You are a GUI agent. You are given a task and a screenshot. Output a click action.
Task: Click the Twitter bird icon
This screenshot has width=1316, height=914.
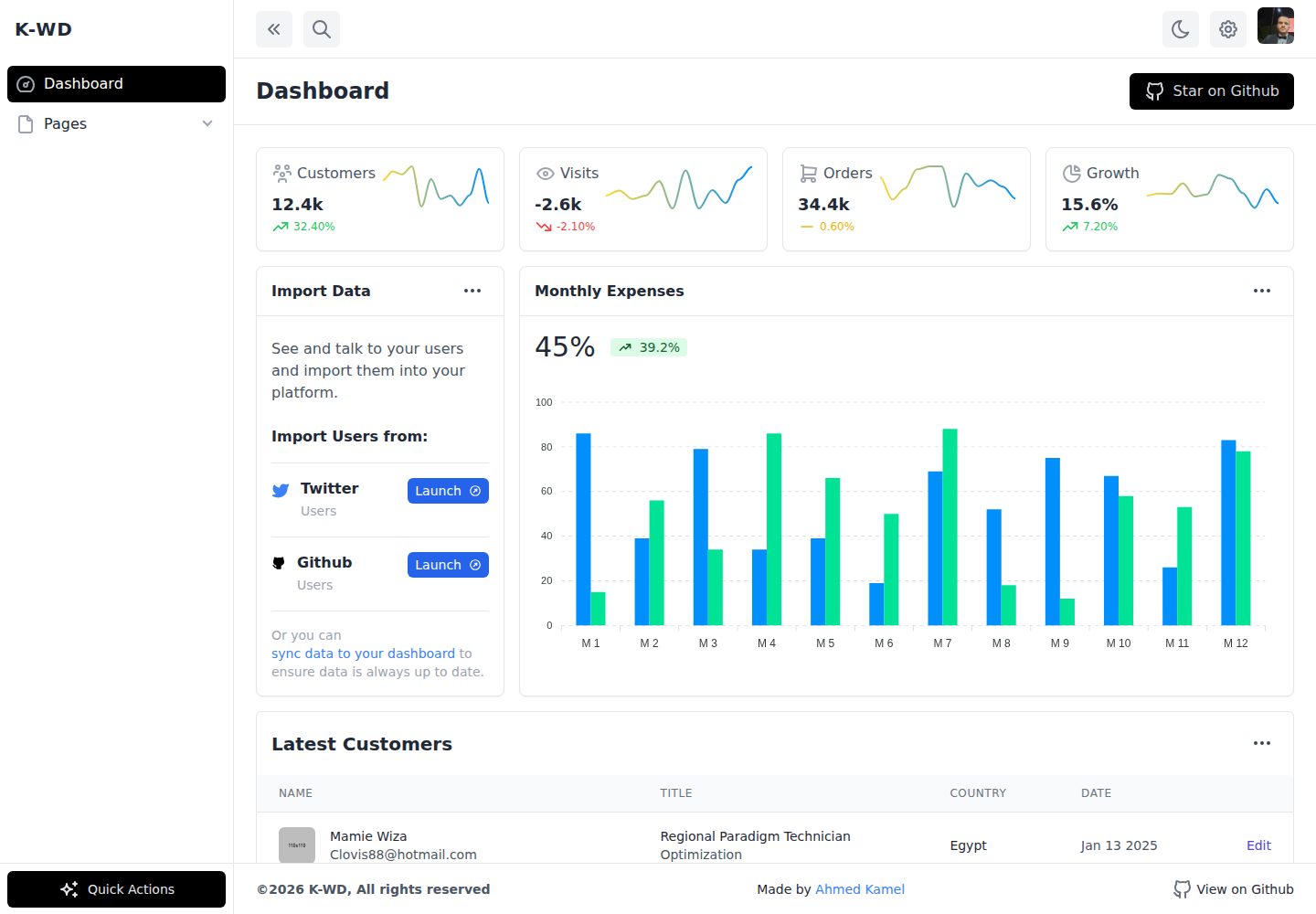(x=281, y=491)
